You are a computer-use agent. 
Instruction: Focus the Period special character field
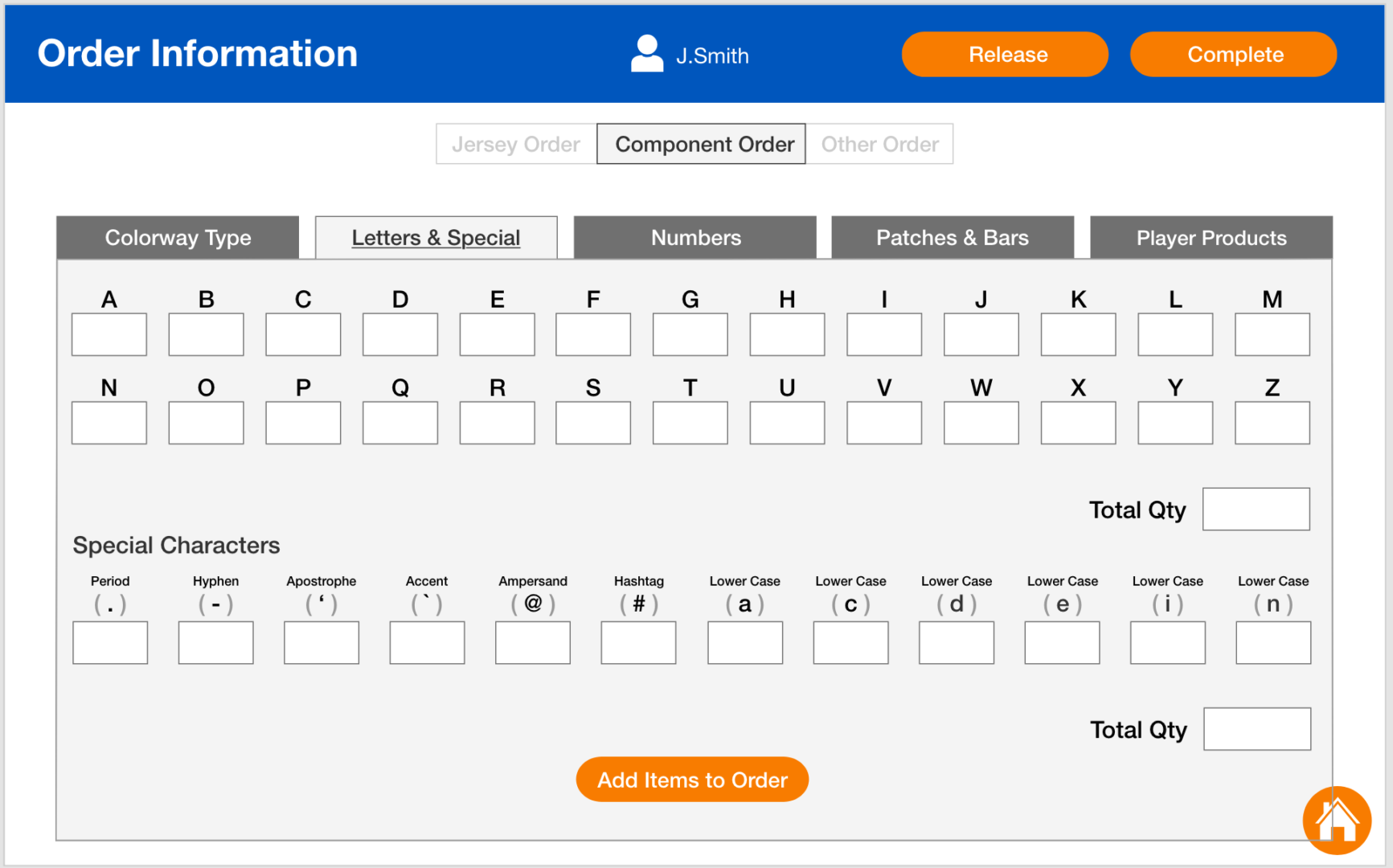[110, 643]
